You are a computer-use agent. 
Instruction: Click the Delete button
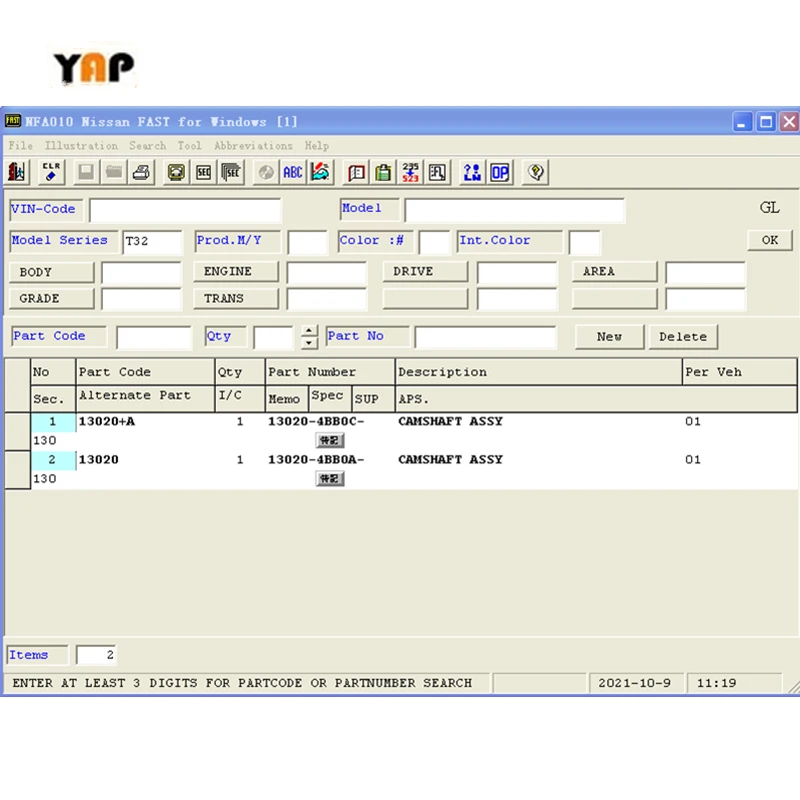pyautogui.click(x=683, y=337)
